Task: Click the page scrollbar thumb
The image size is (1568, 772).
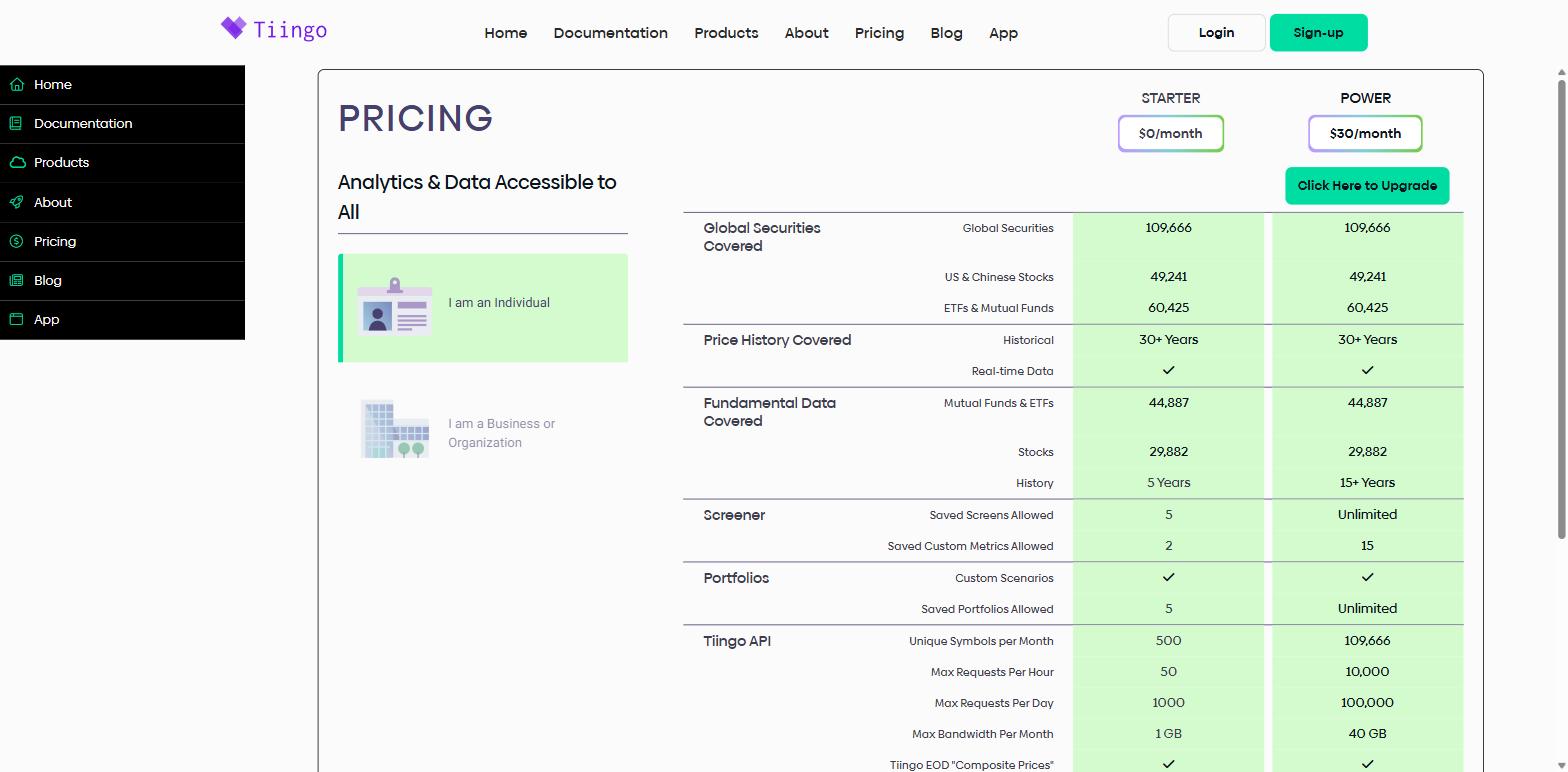Action: [1561, 310]
